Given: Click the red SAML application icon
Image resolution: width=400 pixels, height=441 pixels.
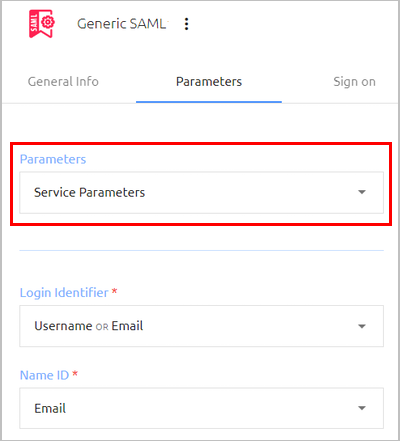Looking at the screenshot, I should click(42, 24).
